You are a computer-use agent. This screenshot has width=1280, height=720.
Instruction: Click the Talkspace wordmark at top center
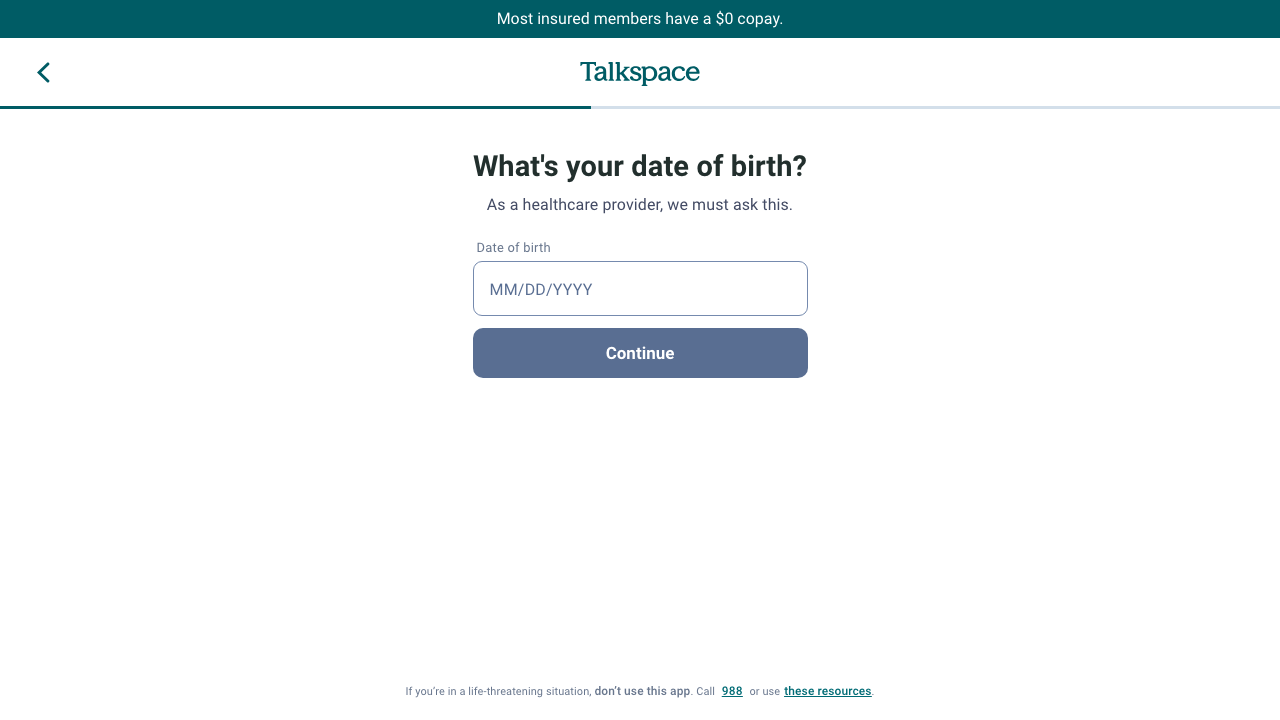click(x=639, y=71)
